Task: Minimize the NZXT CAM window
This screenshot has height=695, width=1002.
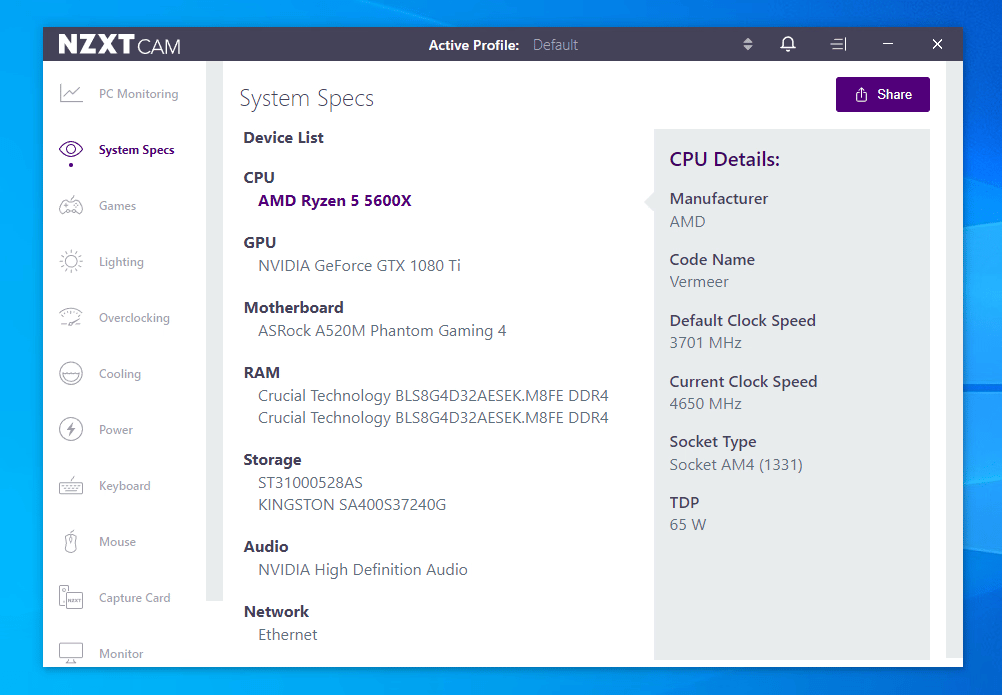Action: point(888,44)
